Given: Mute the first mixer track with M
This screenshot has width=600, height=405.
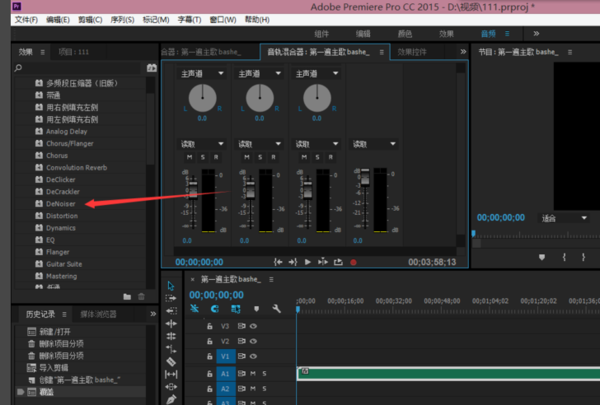Looking at the screenshot, I should point(189,157).
